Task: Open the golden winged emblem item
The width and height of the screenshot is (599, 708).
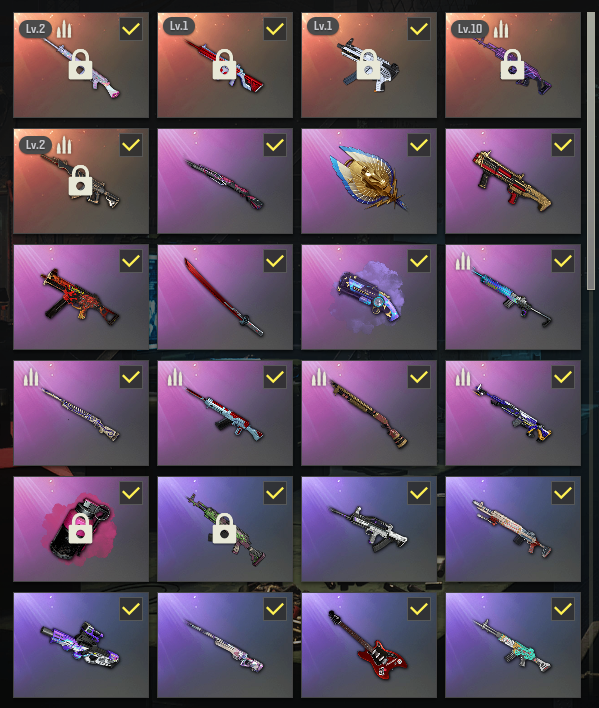Action: pyautogui.click(x=369, y=181)
